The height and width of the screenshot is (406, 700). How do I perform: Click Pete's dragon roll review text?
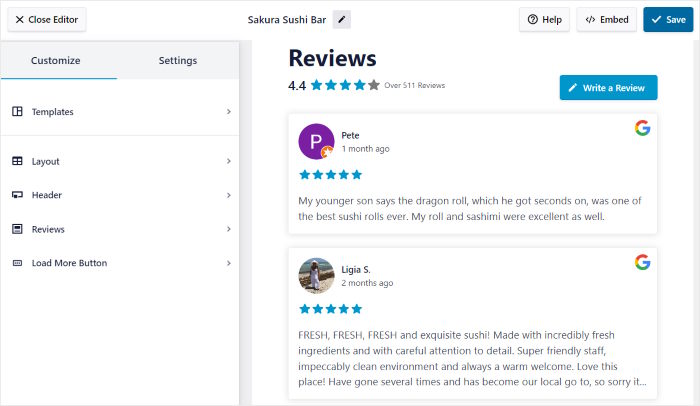click(x=470, y=209)
